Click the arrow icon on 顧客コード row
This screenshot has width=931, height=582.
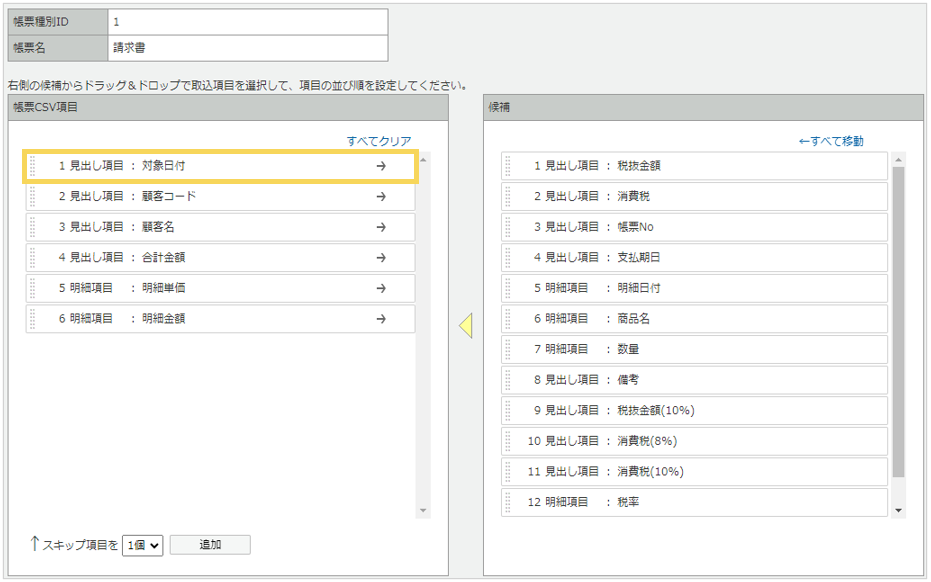coord(381,197)
